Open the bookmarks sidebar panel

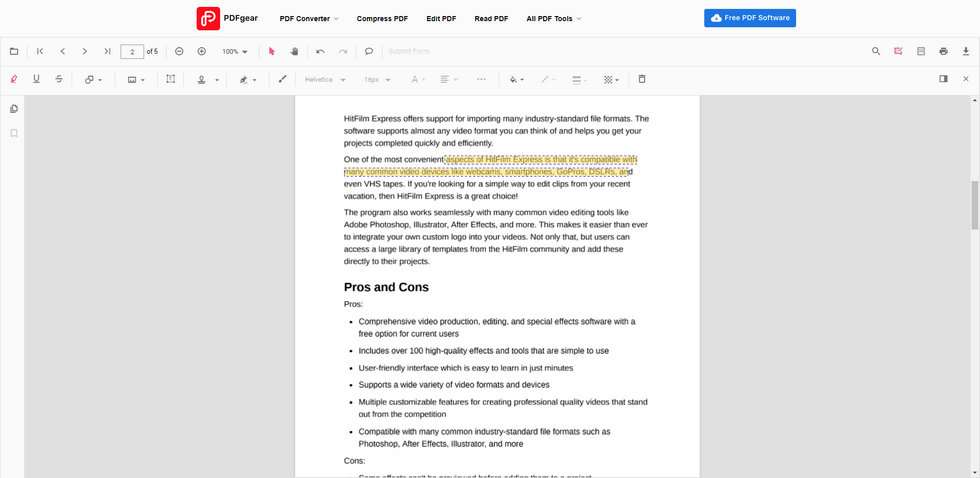pyautogui.click(x=14, y=133)
